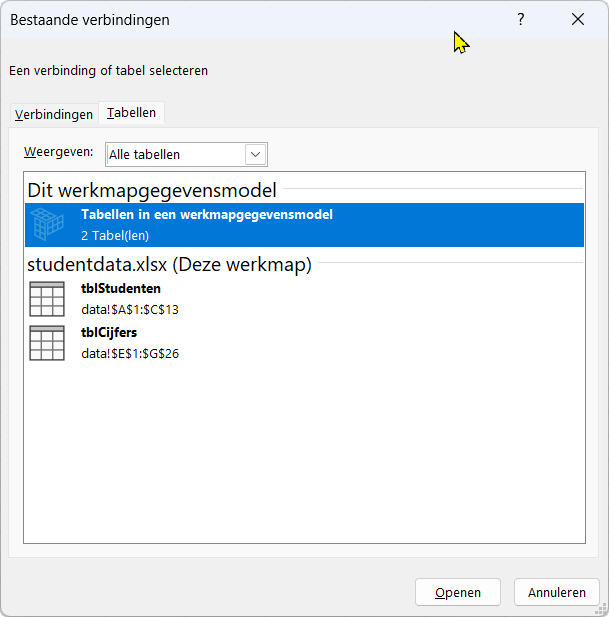609x617 pixels.
Task: Click the tblStudenten table icon
Action: pyautogui.click(x=47, y=299)
